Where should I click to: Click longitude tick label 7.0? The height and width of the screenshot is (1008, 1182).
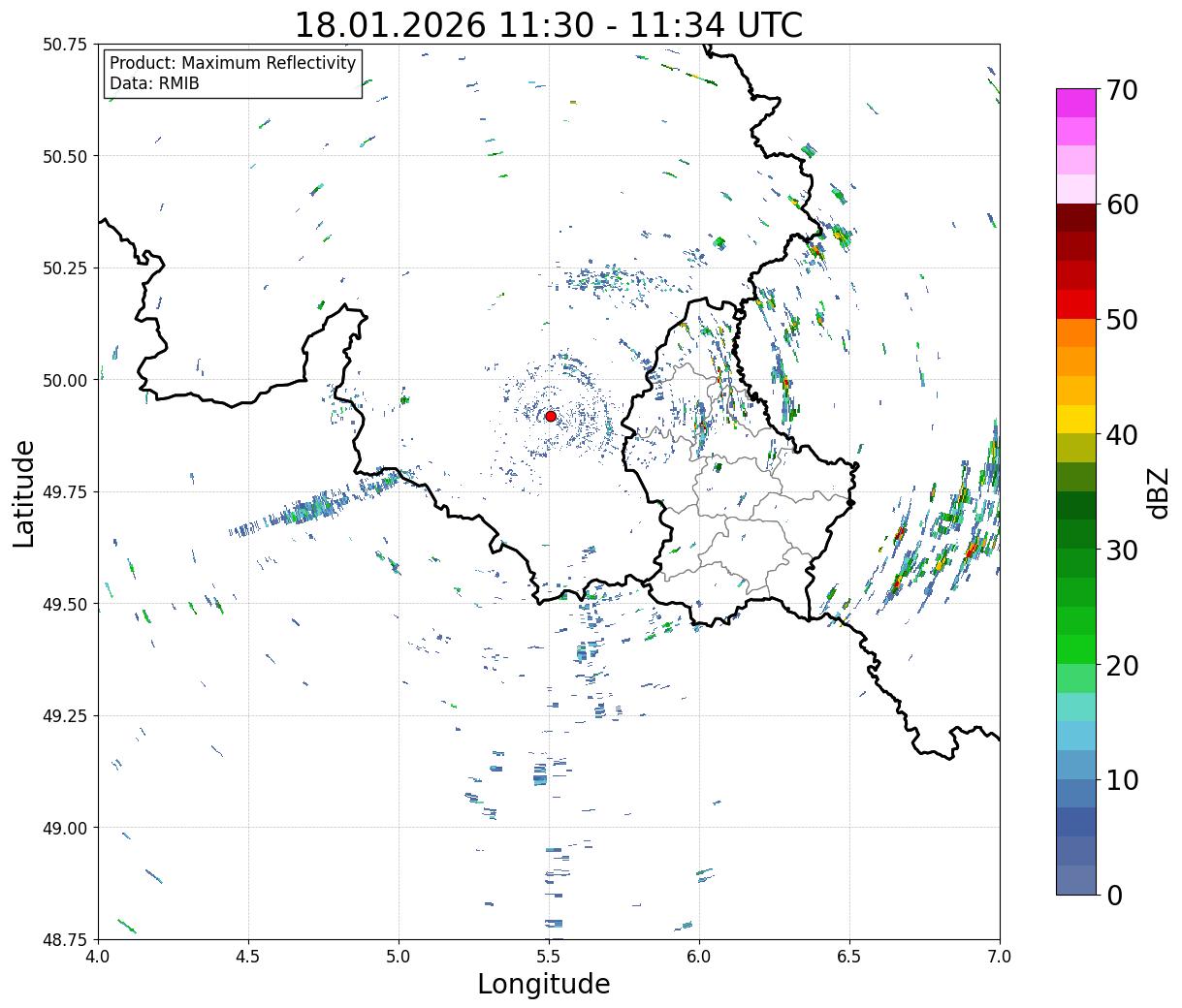click(1000, 957)
